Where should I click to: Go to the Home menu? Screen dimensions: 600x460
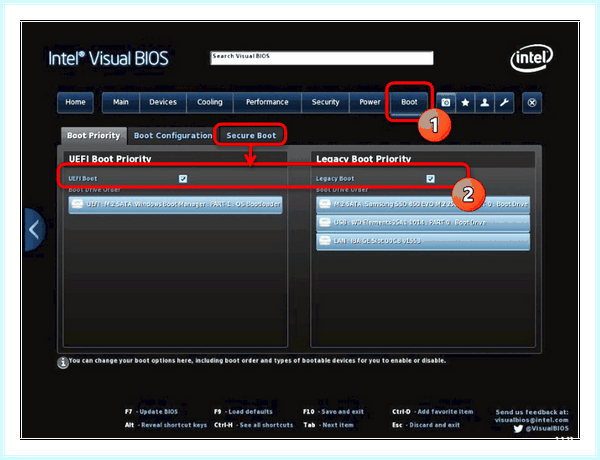[75, 103]
